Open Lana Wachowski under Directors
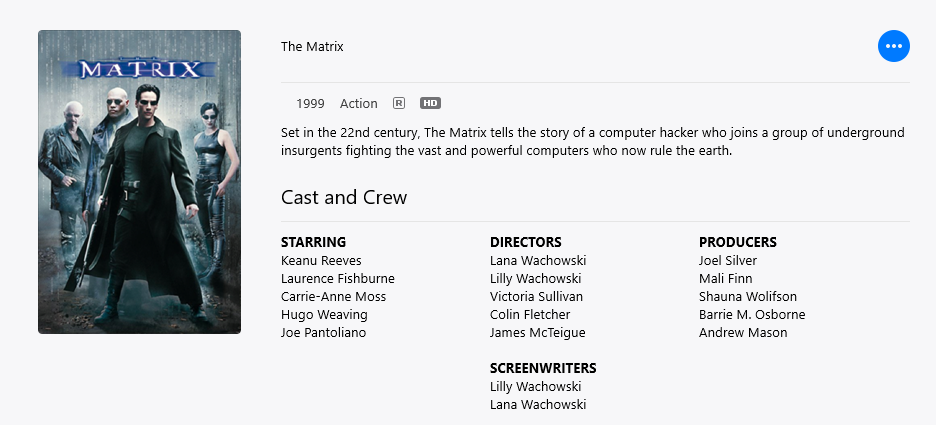The width and height of the screenshot is (936, 425). click(x=538, y=261)
